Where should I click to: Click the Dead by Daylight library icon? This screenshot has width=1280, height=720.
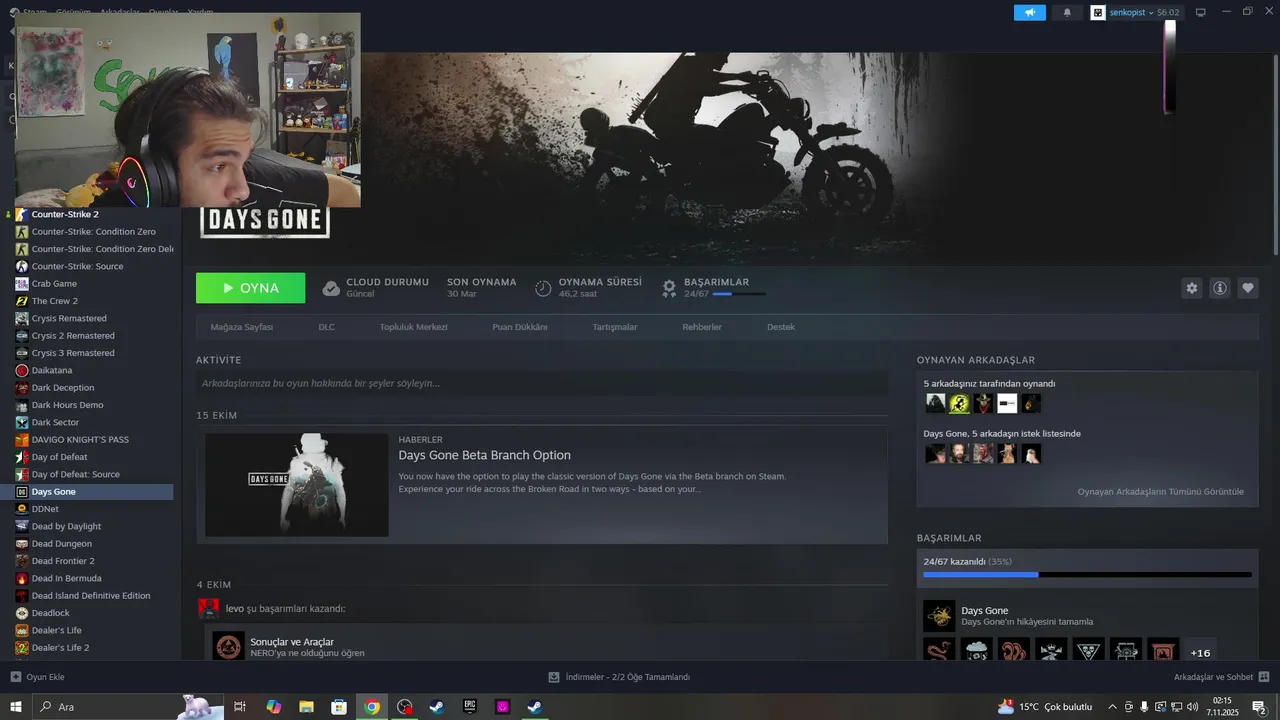click(x=22, y=526)
